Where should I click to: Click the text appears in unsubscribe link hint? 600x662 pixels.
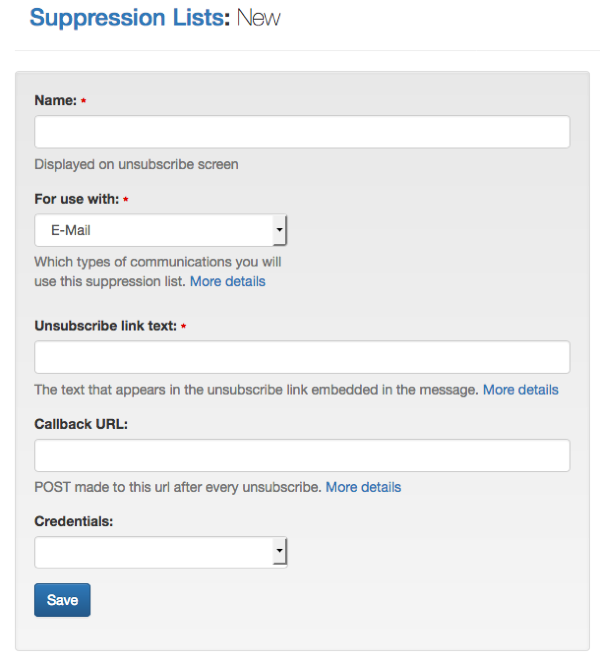coord(256,389)
